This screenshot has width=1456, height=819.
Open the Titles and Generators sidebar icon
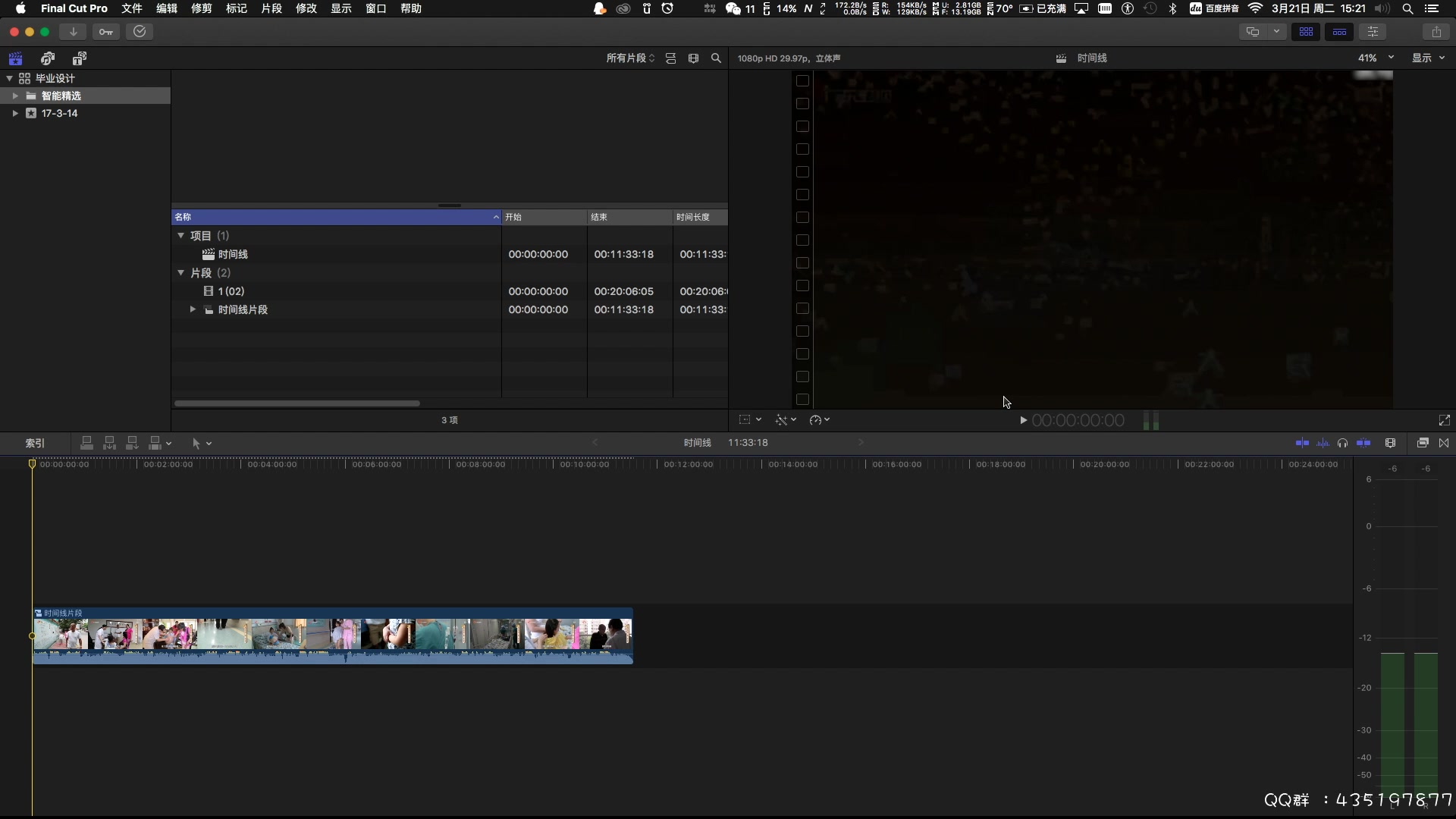(x=79, y=58)
